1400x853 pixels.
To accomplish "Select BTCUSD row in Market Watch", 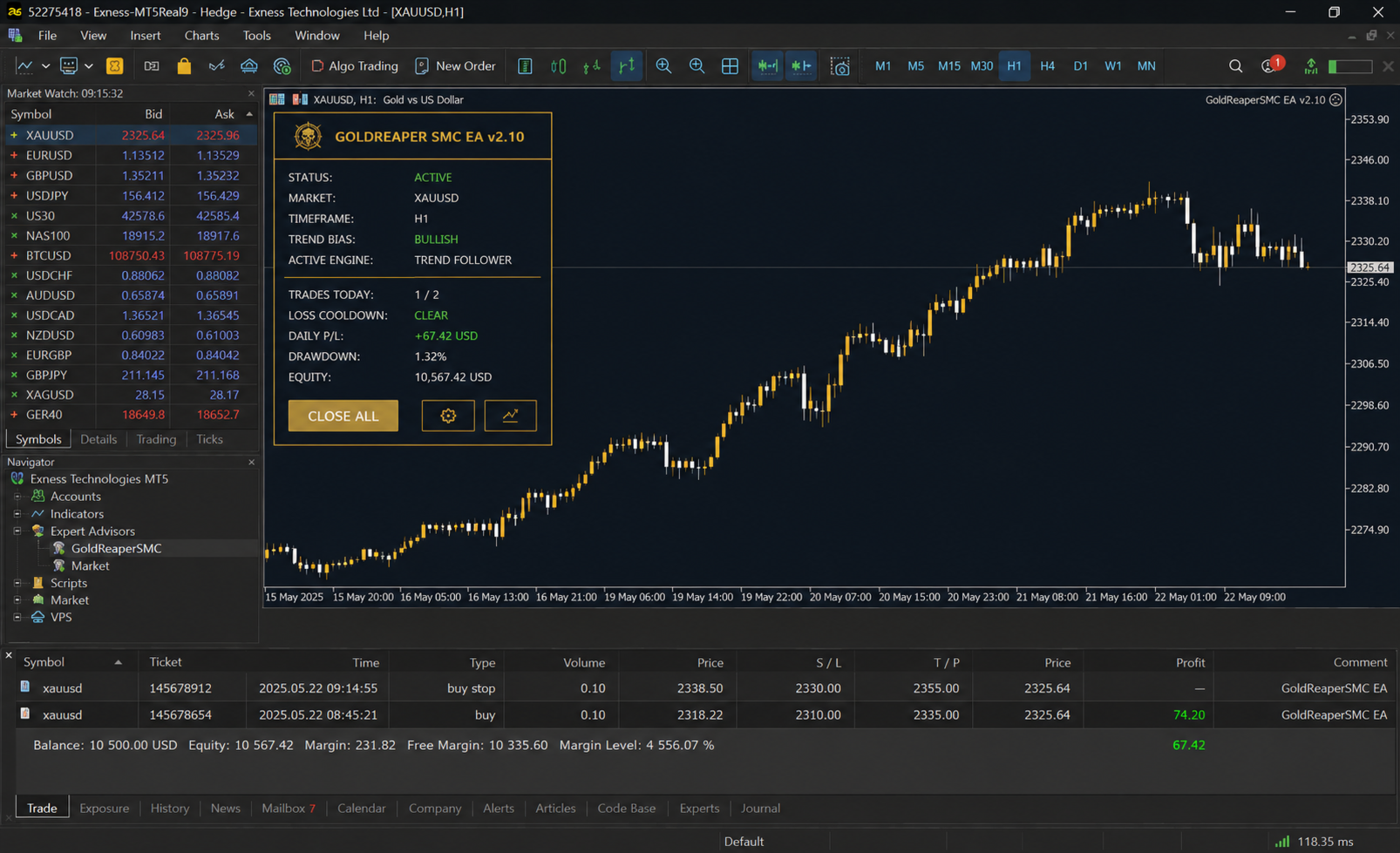I will [x=131, y=255].
